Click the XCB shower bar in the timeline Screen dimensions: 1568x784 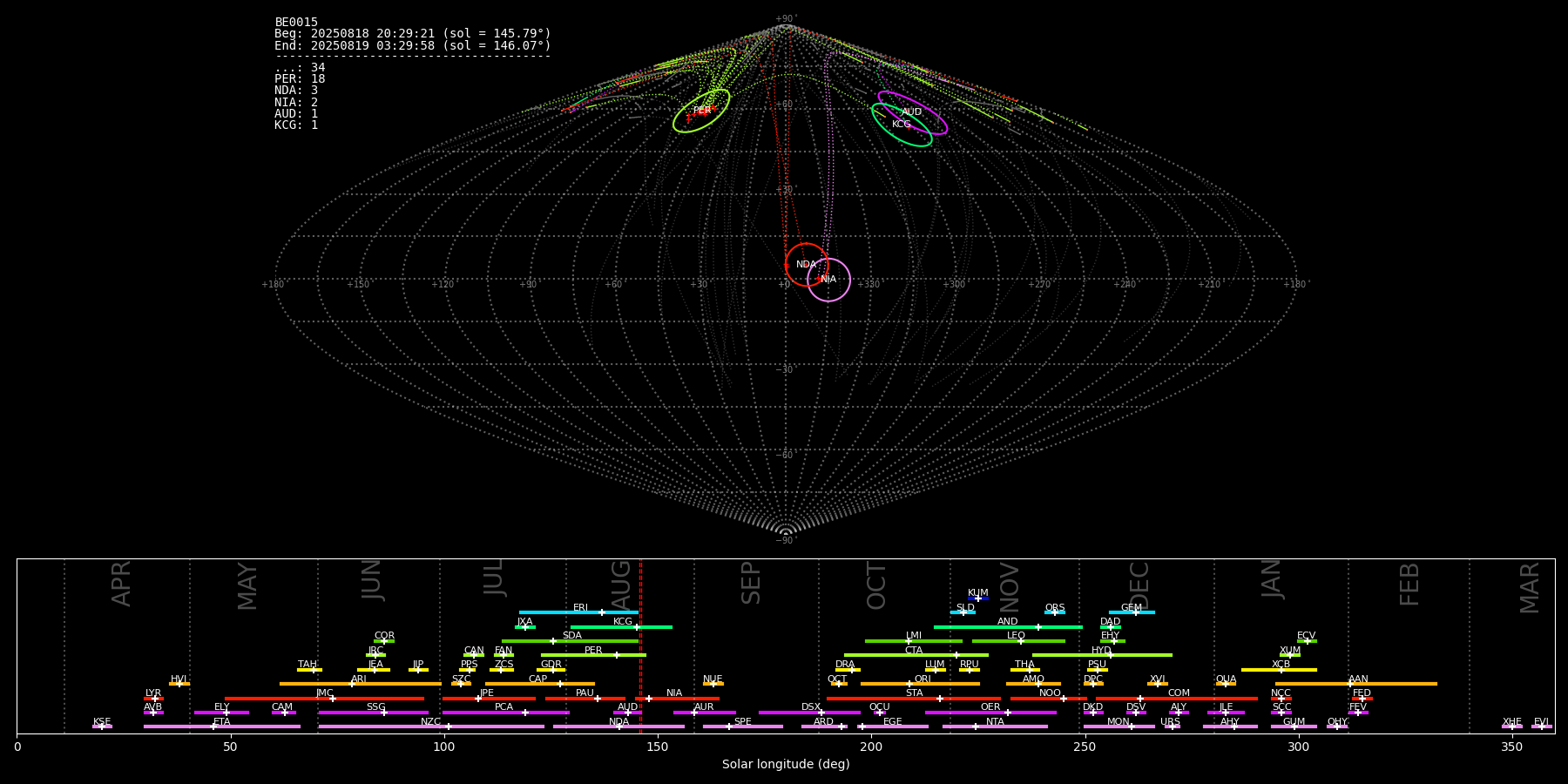click(1279, 670)
